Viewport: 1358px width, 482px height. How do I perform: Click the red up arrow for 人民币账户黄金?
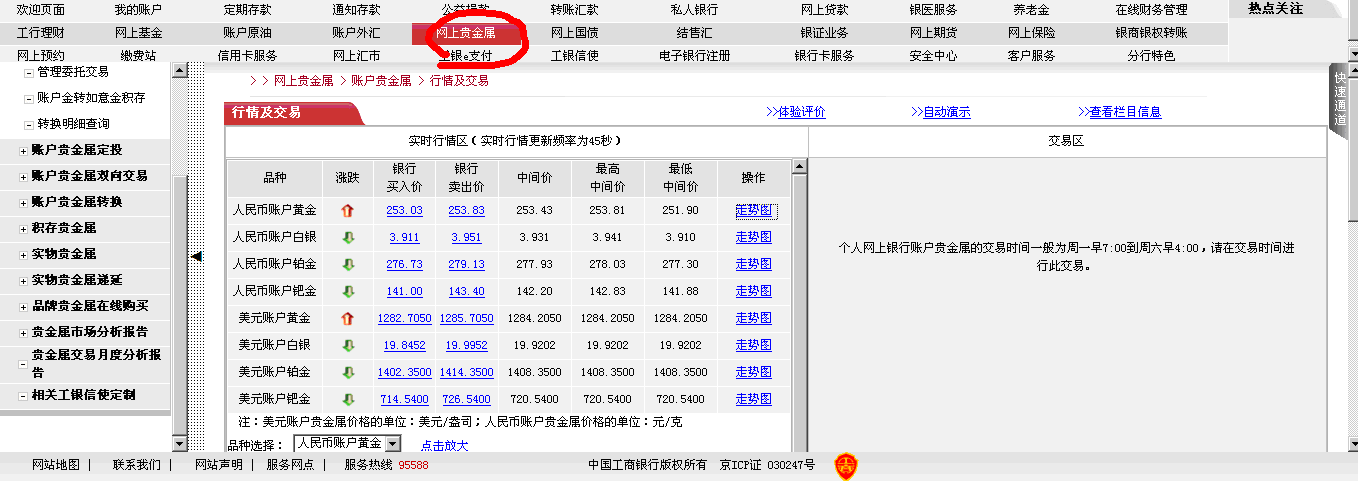click(348, 211)
